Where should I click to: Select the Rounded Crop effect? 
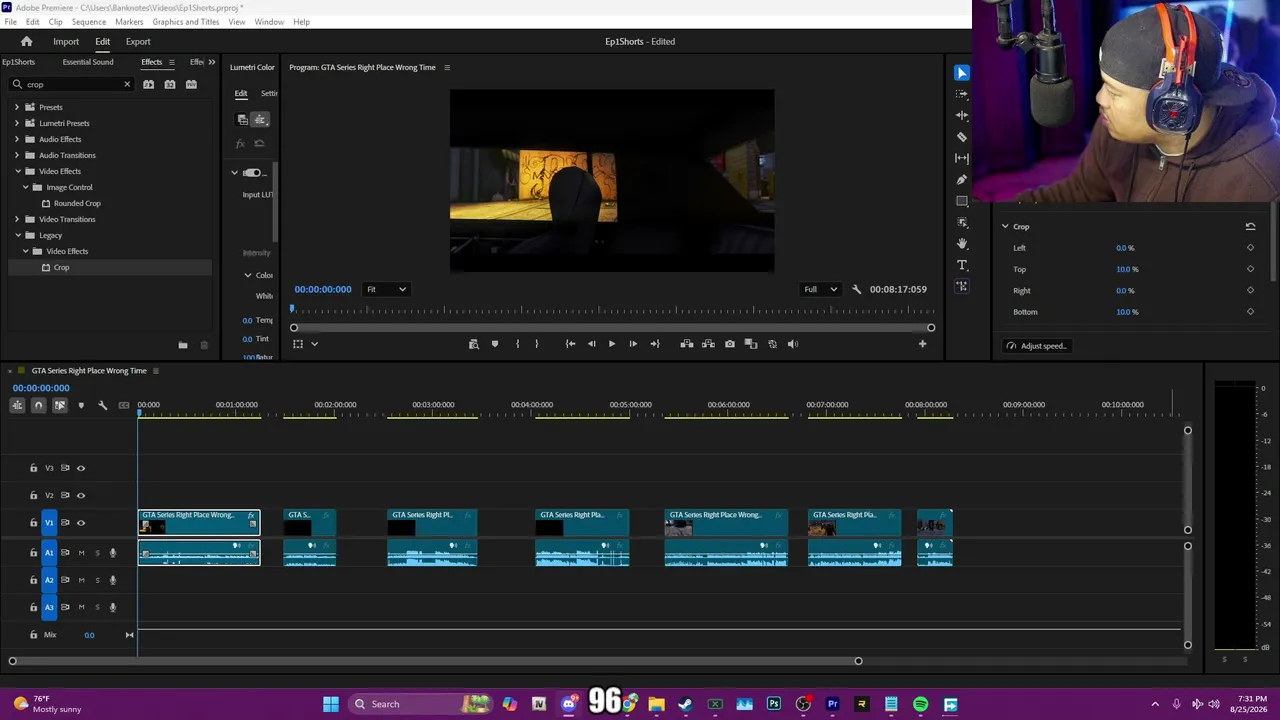77,204
